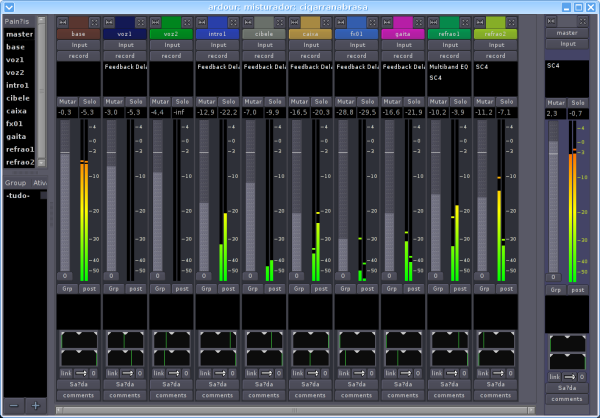
Task: Click the gain value field showing -12.9
Action: [x=206, y=113]
